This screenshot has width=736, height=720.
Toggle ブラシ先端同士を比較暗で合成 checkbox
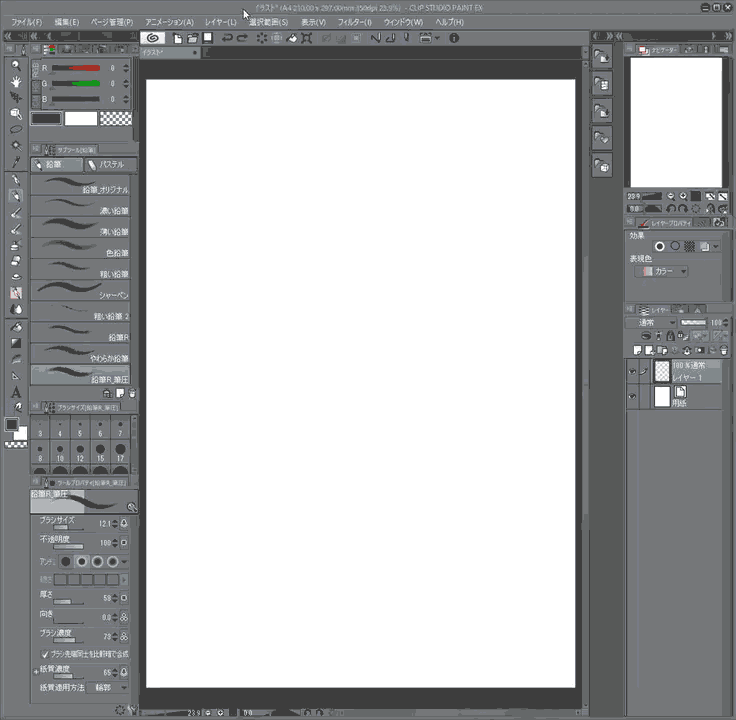(x=45, y=654)
